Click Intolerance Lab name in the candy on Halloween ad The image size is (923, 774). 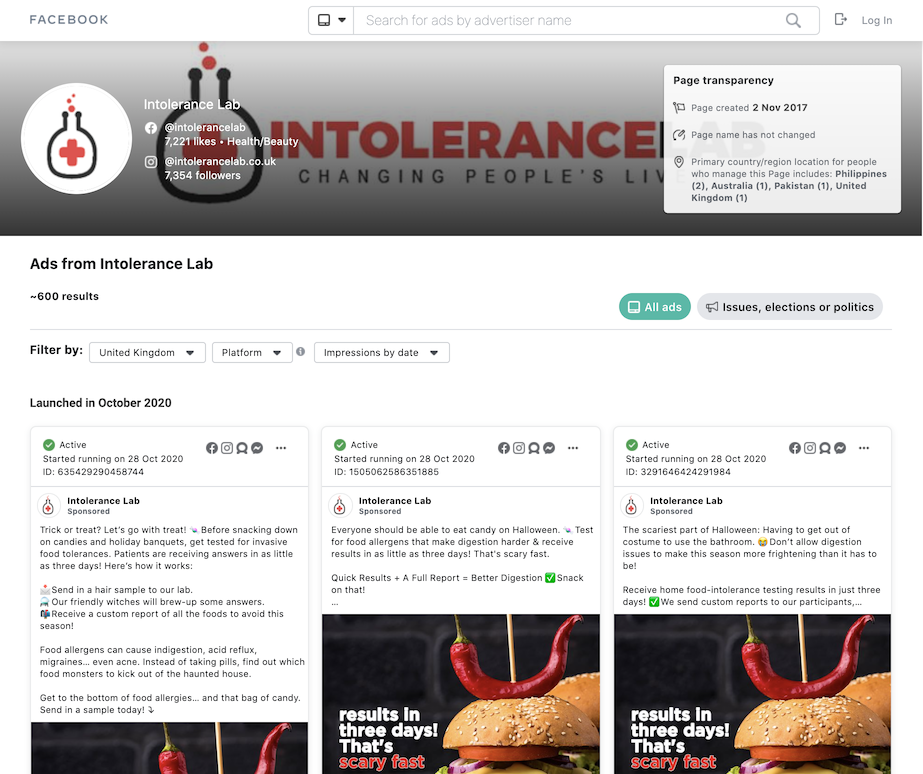click(395, 501)
